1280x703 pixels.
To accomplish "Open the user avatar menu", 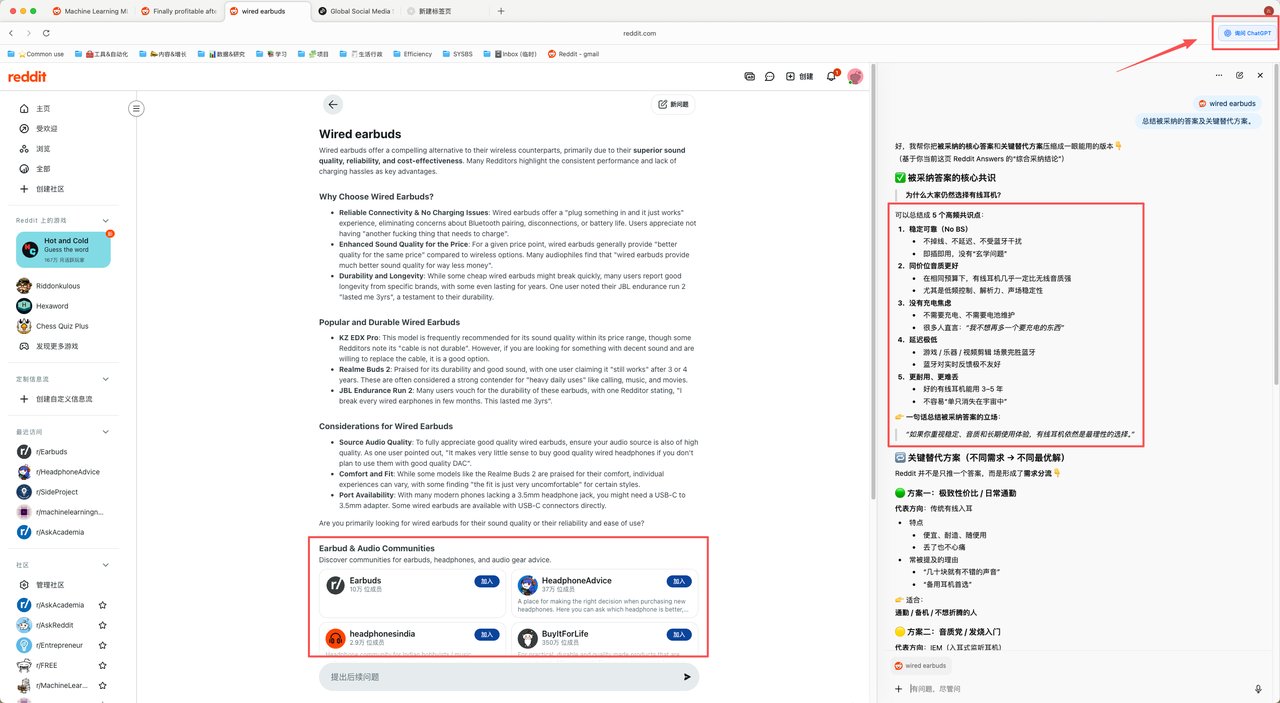I will [855, 76].
